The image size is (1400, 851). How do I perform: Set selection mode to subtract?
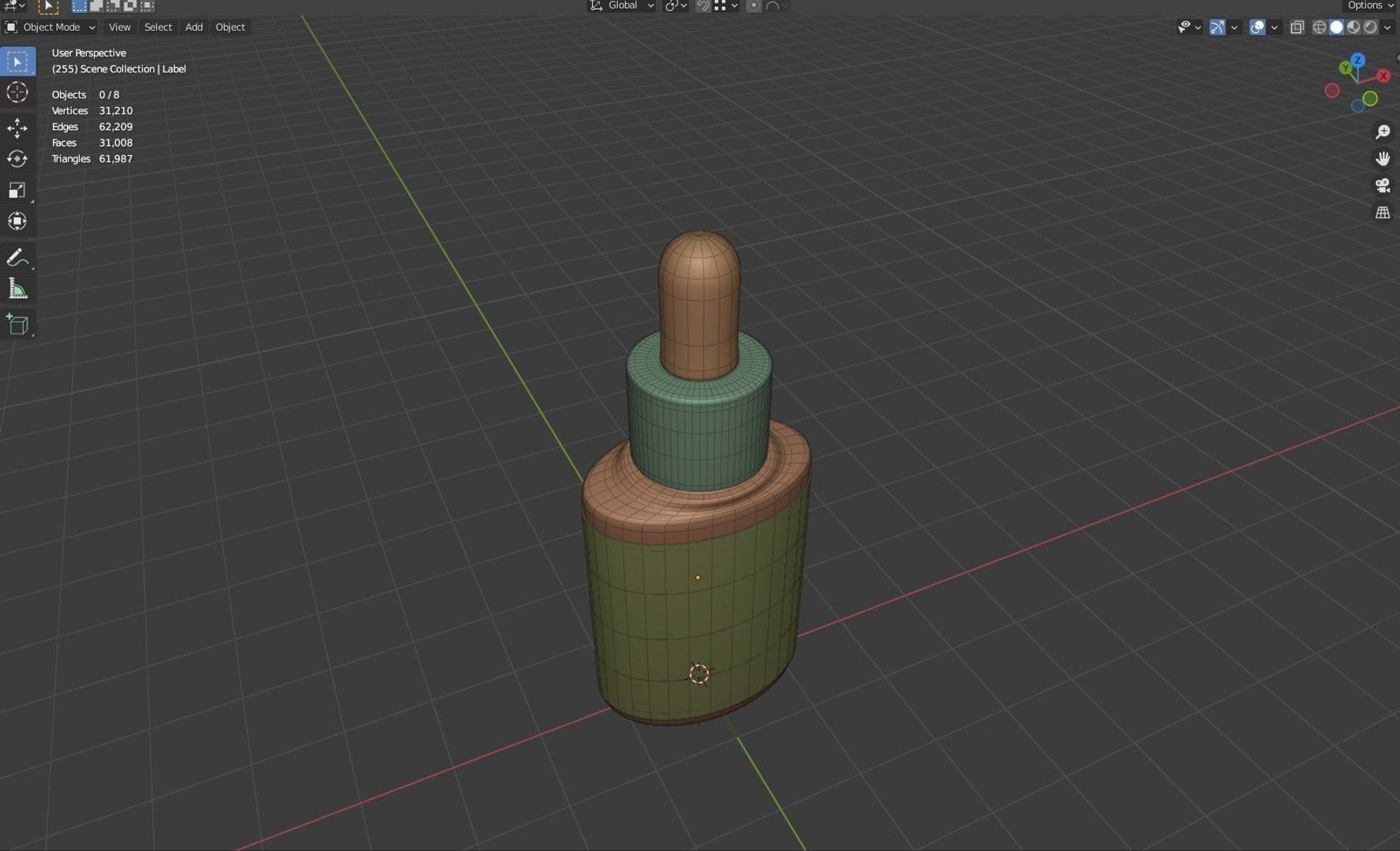coord(113,6)
